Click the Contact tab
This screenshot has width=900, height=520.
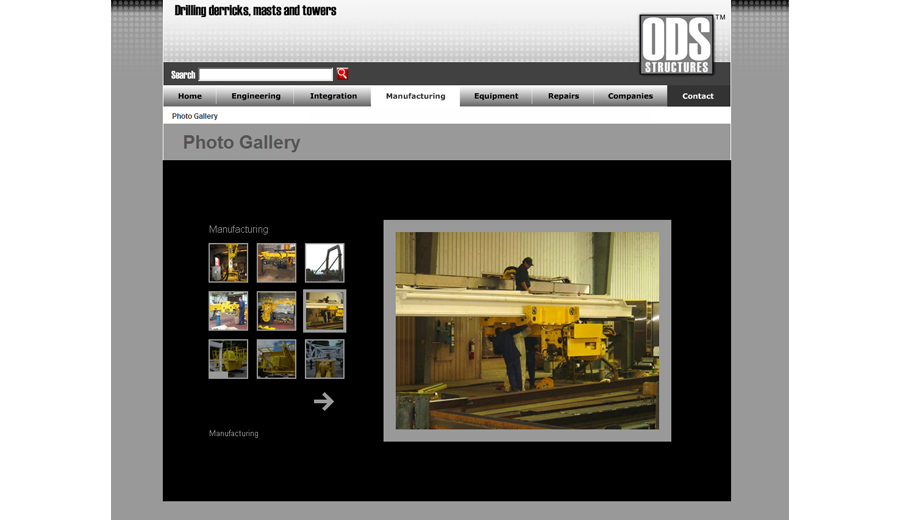(698, 96)
